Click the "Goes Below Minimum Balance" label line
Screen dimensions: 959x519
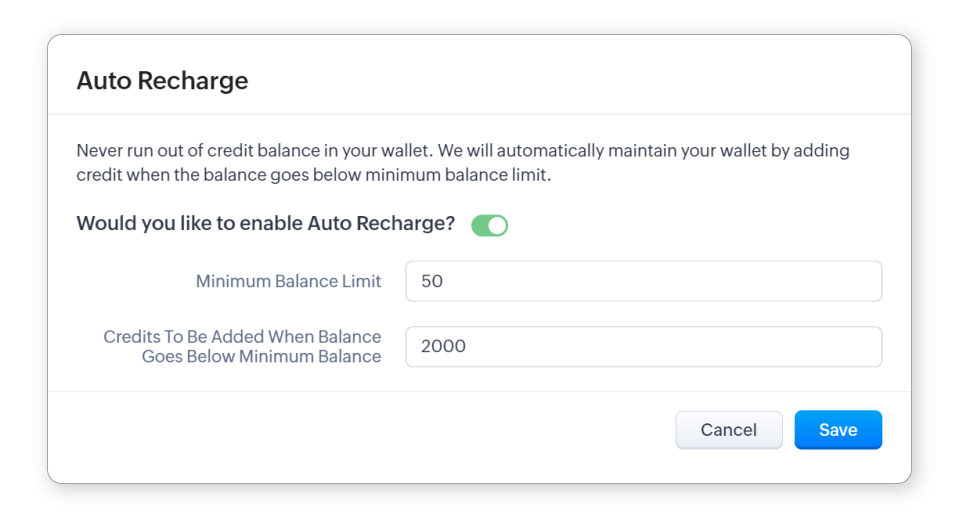click(x=261, y=356)
